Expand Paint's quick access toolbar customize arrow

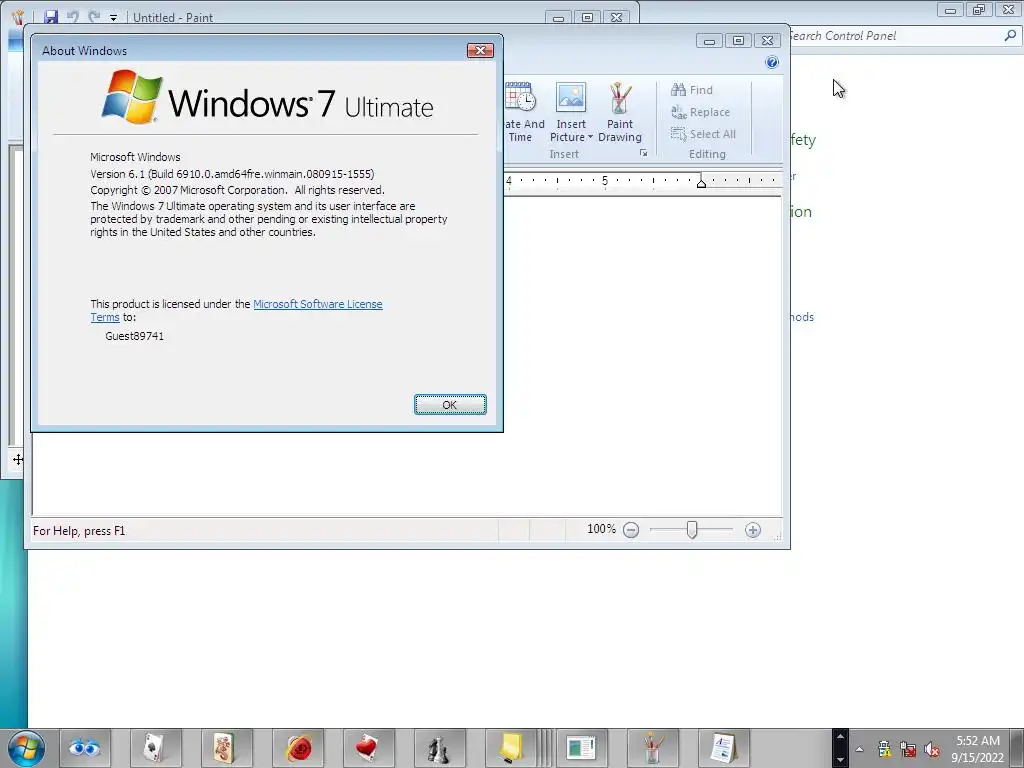click(x=113, y=18)
